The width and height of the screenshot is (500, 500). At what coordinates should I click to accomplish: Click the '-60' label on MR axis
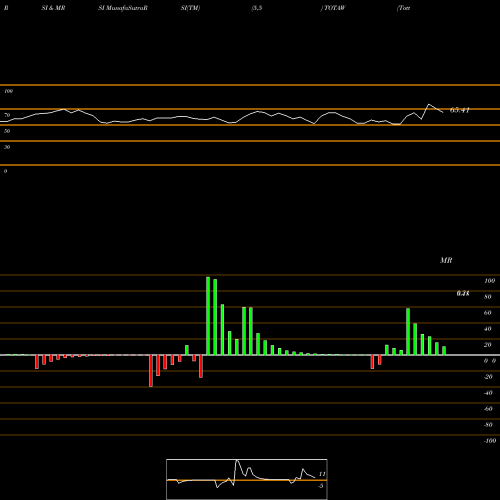tap(488, 409)
